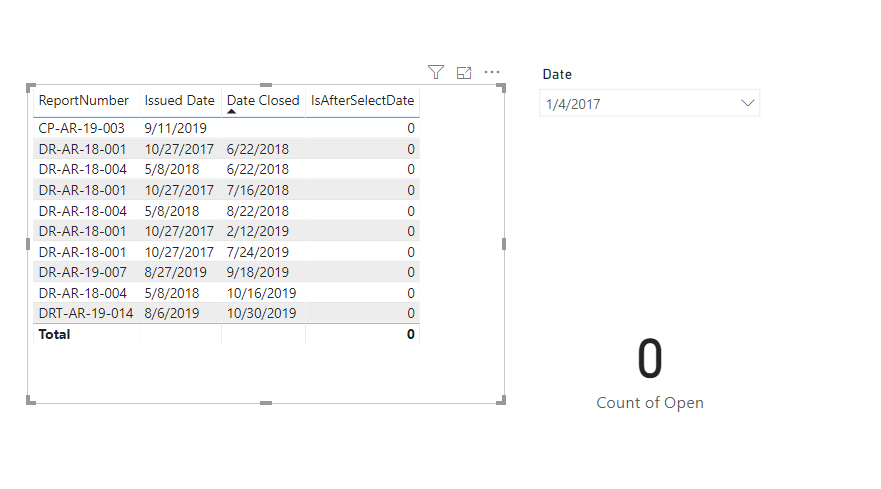Select the 9/18/2019 date closed cell
This screenshot has width=881, height=489.
point(257,272)
